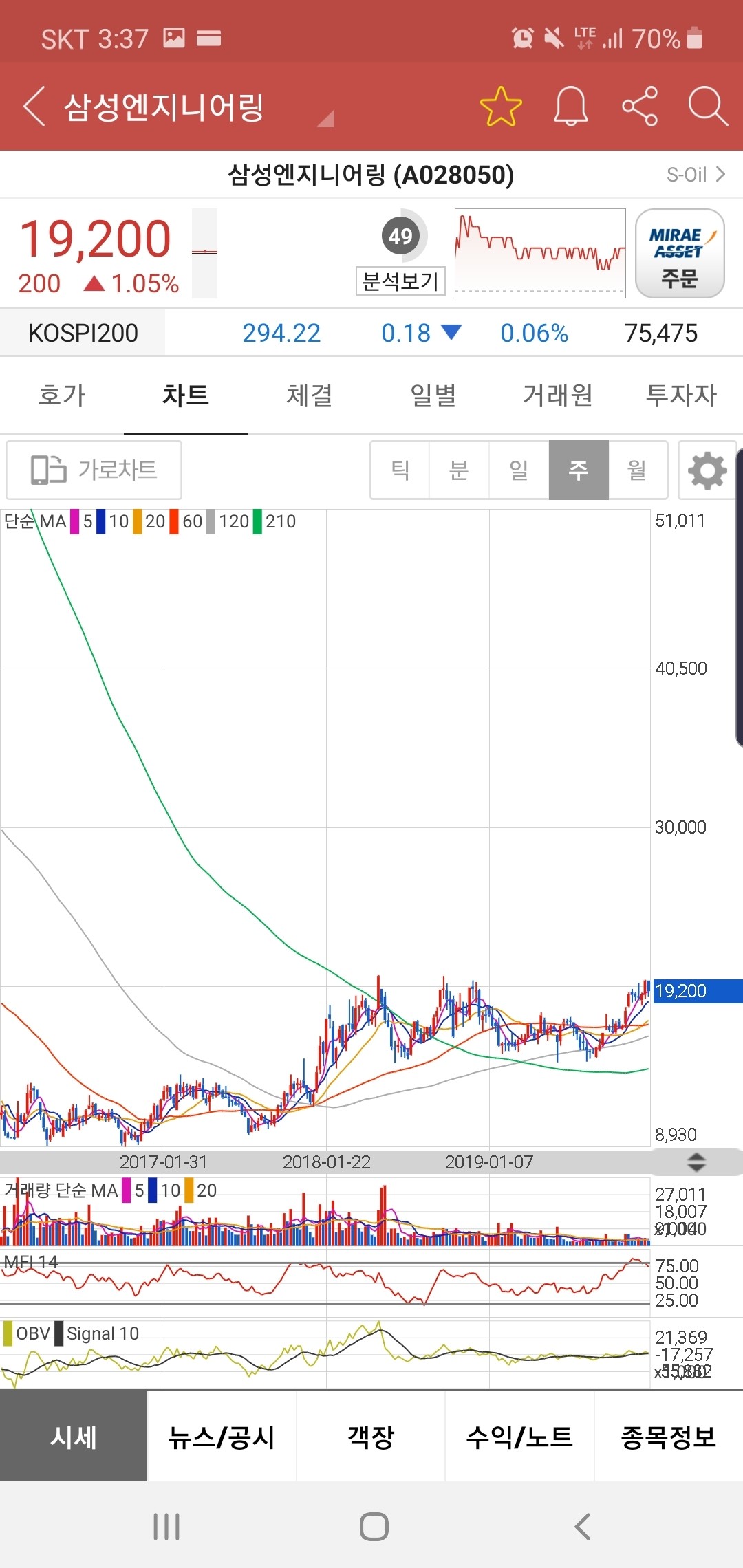Share this stock with the share icon
Viewport: 743px width, 1568px height.
click(x=640, y=107)
